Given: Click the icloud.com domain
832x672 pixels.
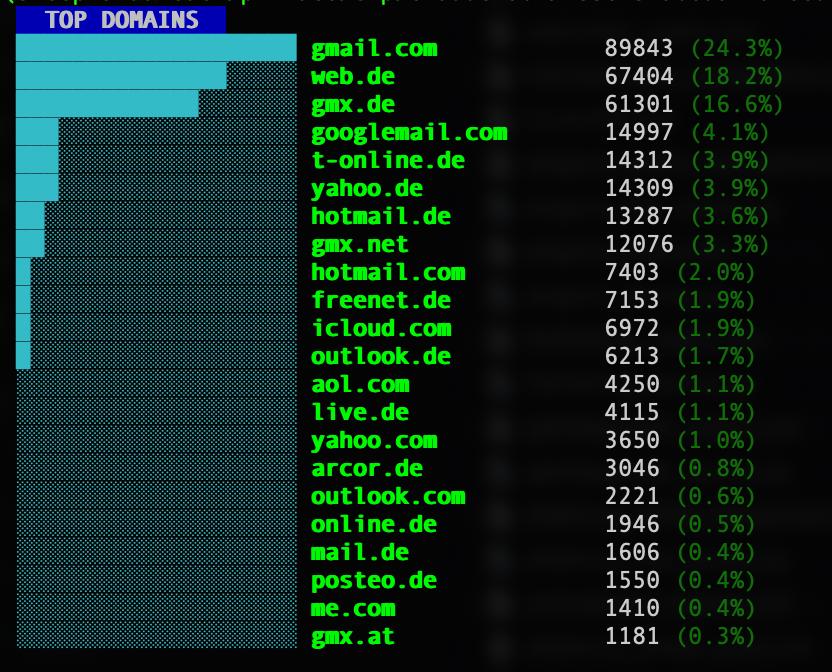Looking at the screenshot, I should 381,329.
